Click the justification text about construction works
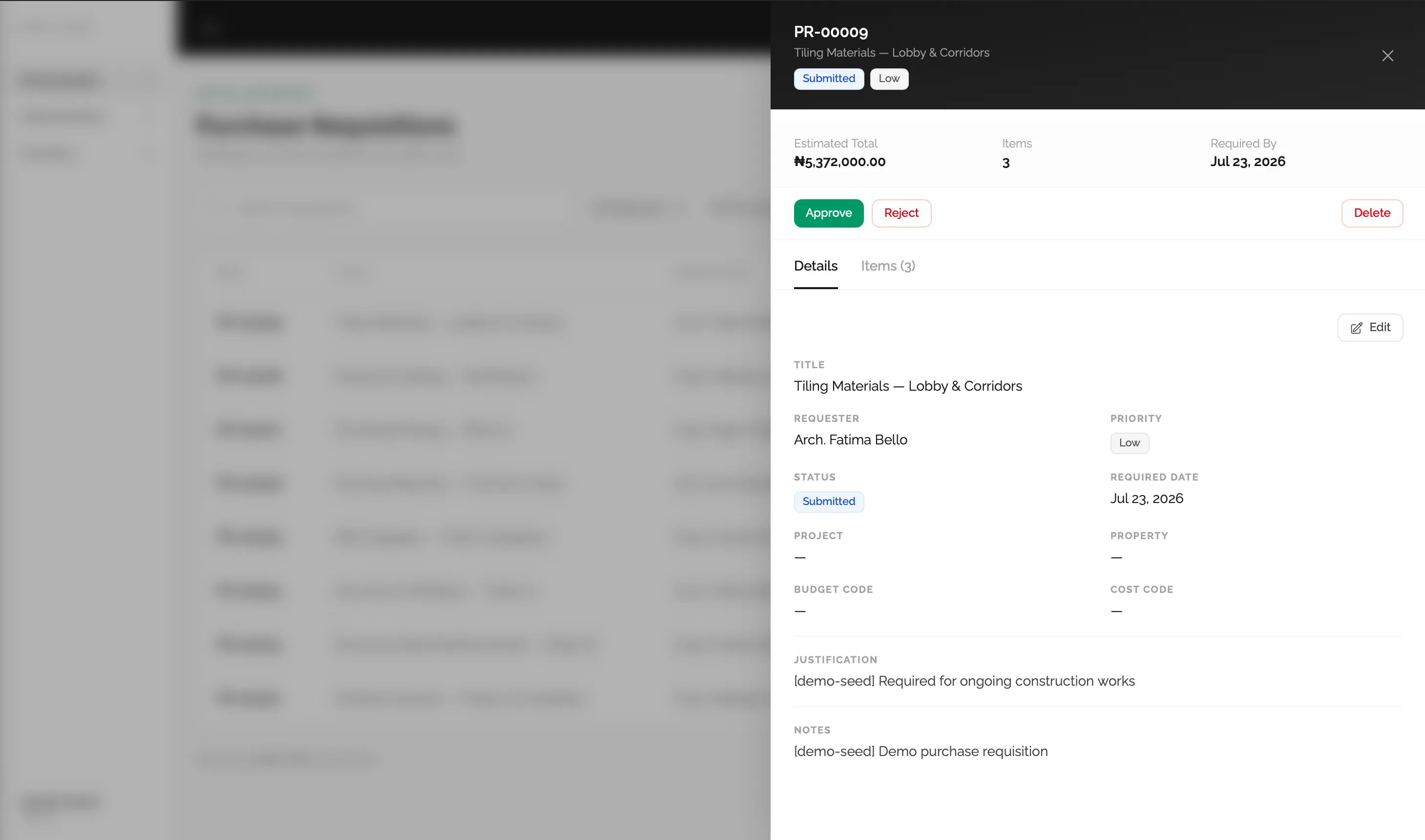Screen dimensions: 1425x840 [x=964, y=681]
